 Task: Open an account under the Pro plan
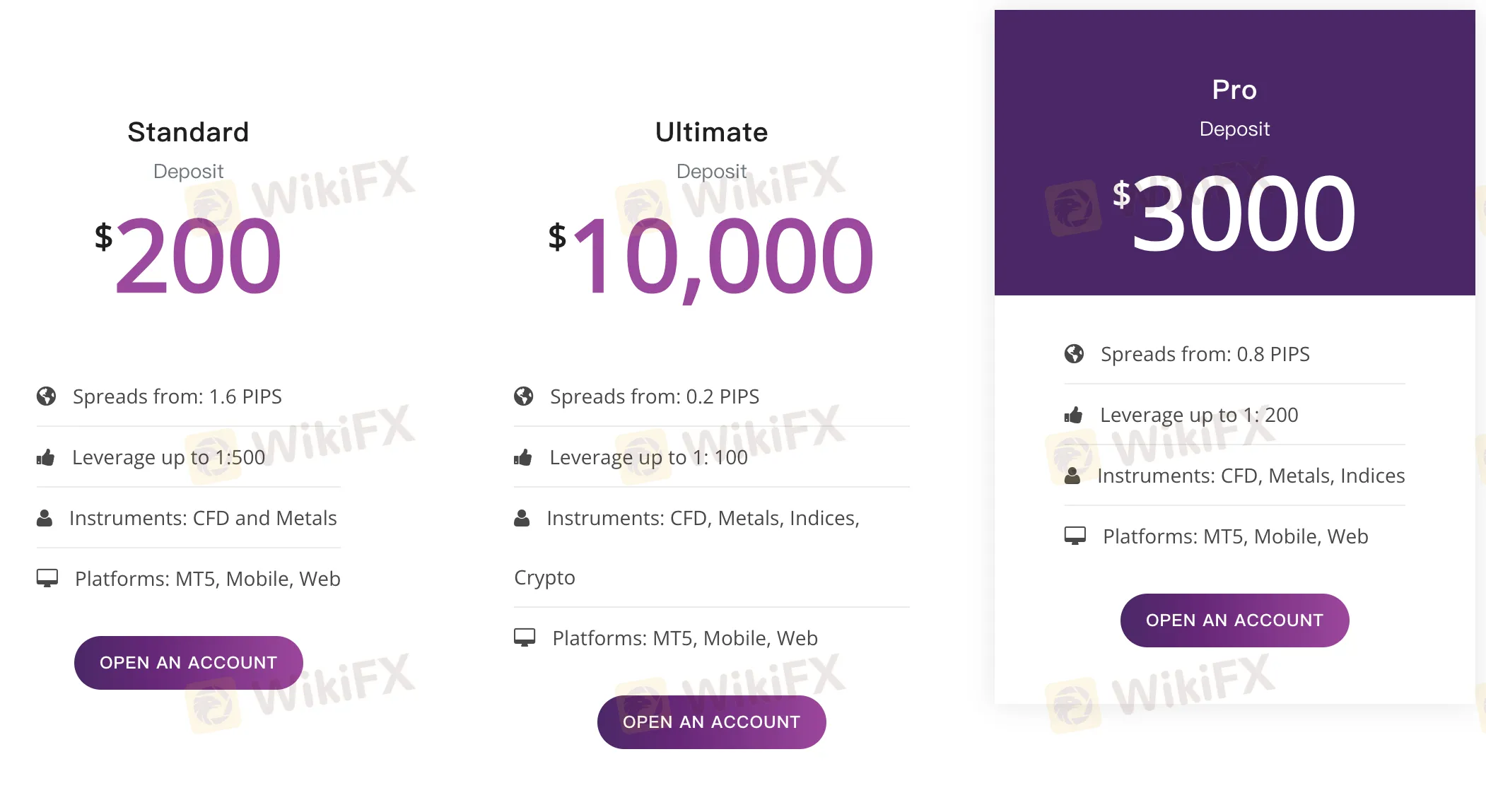point(1235,620)
